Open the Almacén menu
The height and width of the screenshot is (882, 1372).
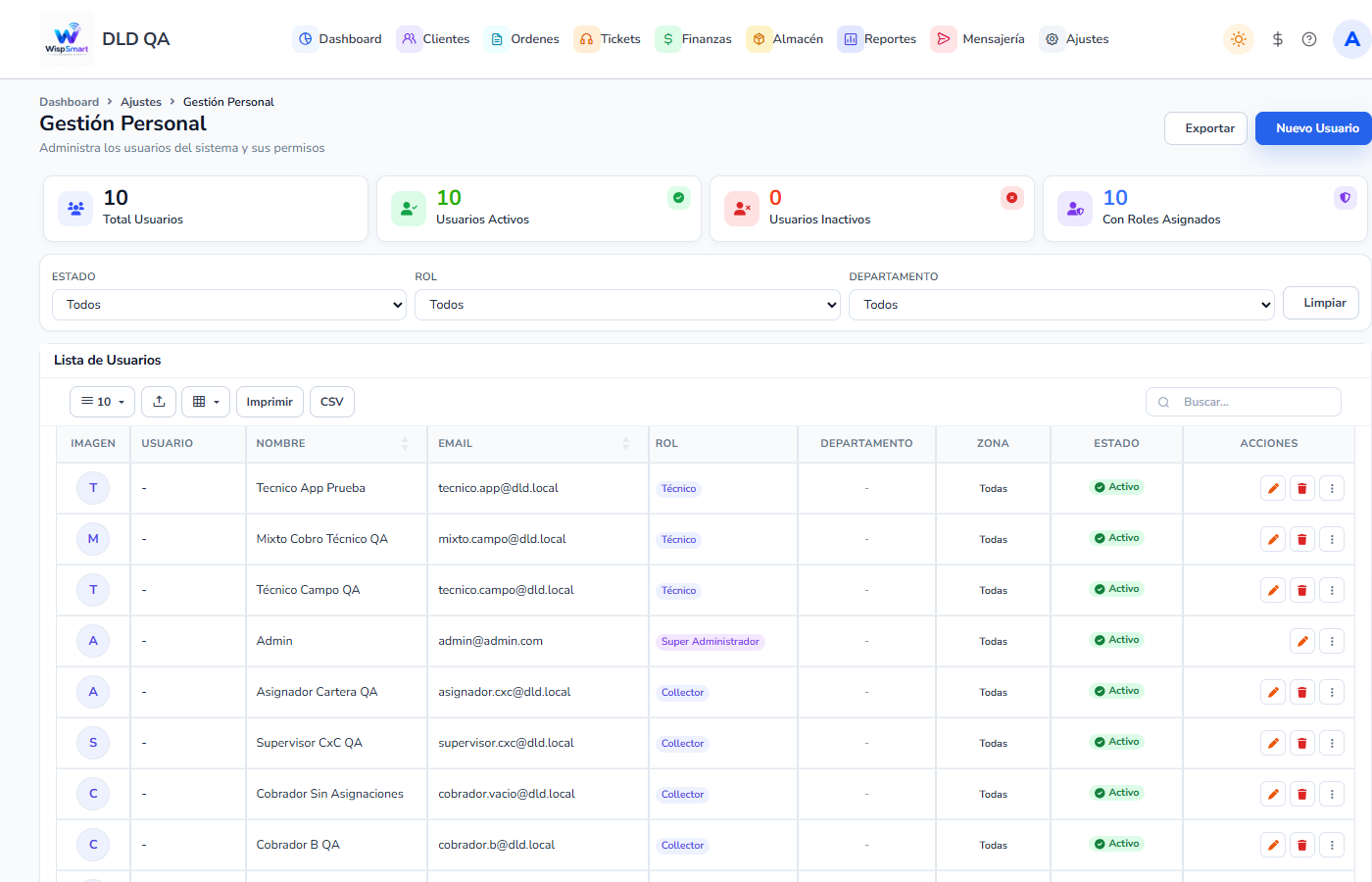coord(786,39)
